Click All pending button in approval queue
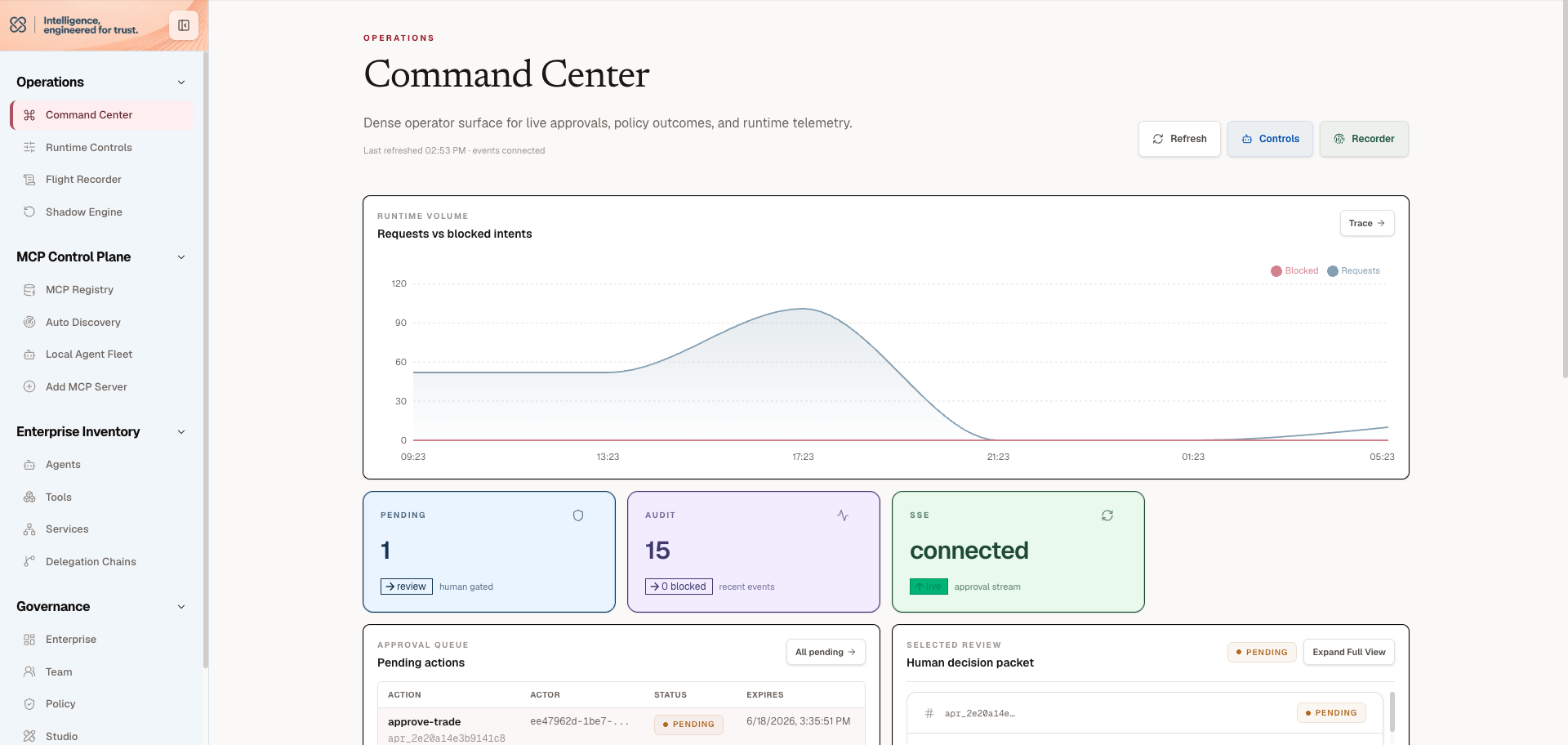 click(x=826, y=652)
